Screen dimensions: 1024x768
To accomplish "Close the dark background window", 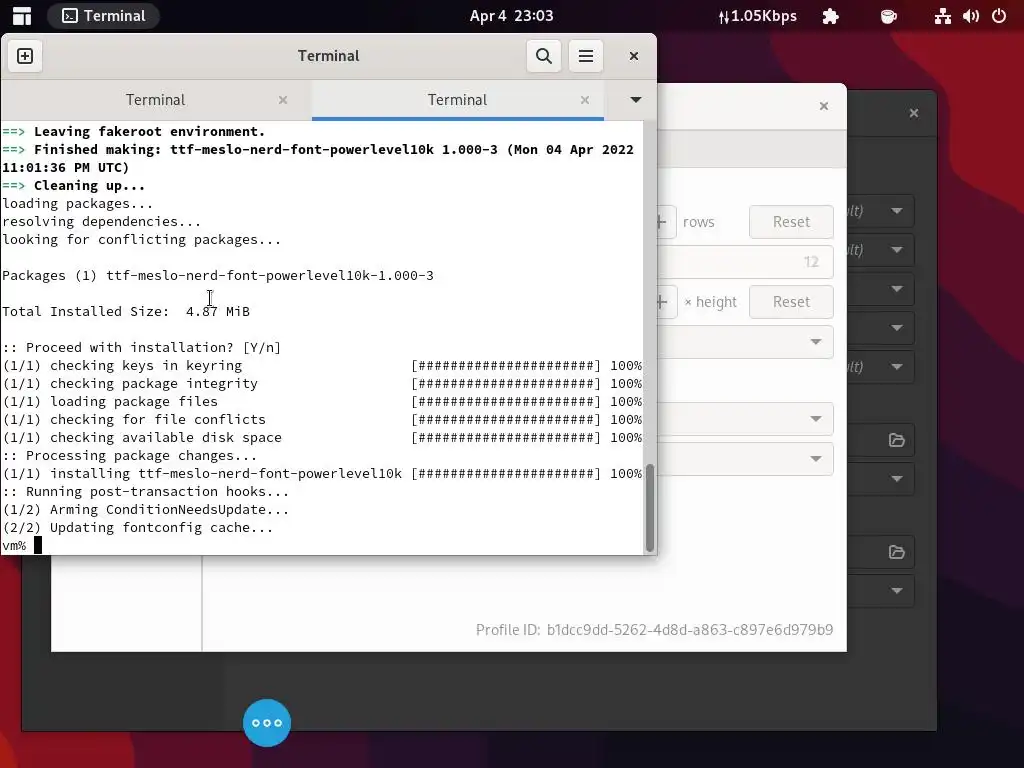I will click(x=914, y=113).
